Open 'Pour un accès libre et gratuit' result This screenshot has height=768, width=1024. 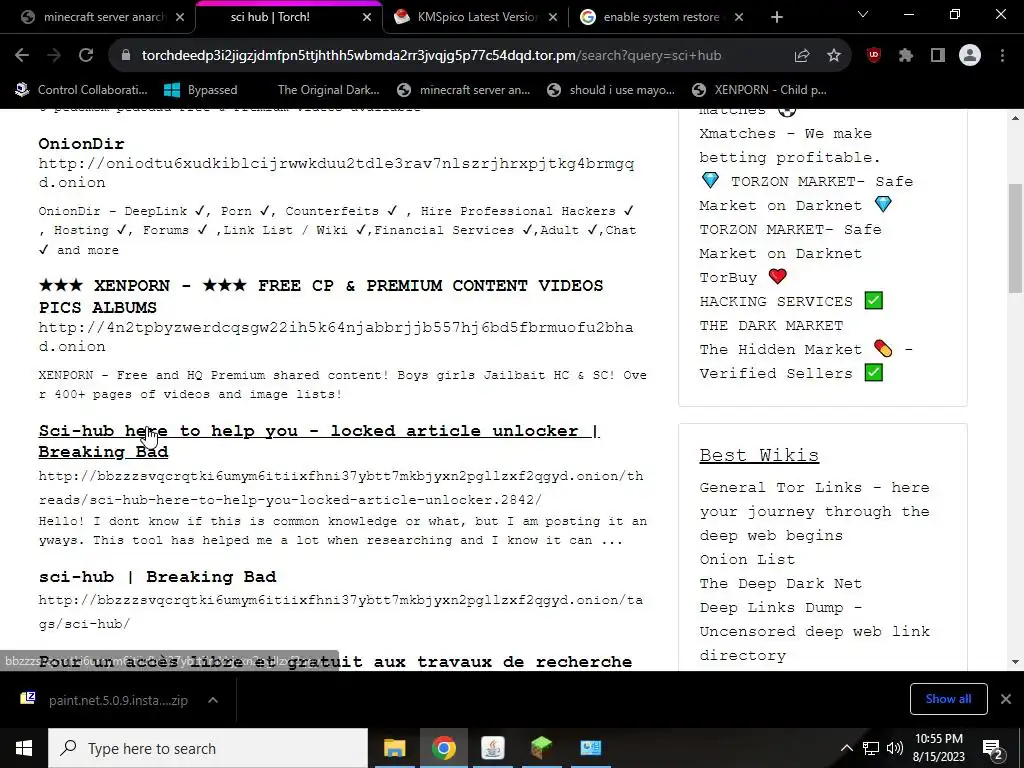(x=335, y=662)
